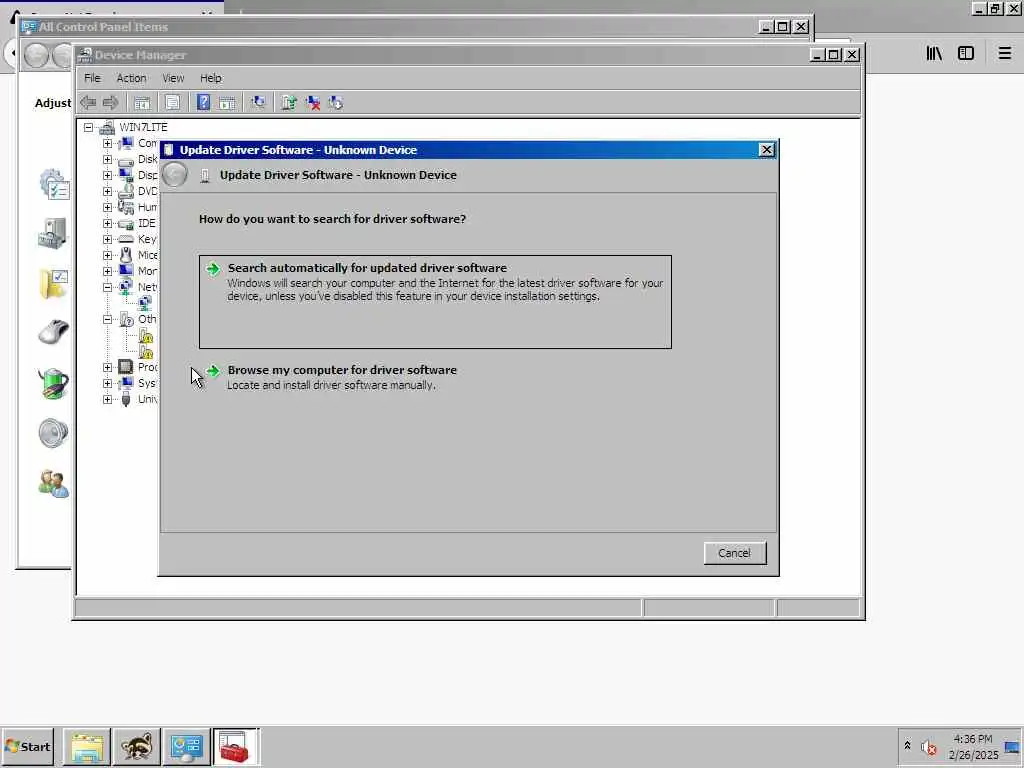Toggle the show/hide console tree toolbar icon

(x=142, y=103)
